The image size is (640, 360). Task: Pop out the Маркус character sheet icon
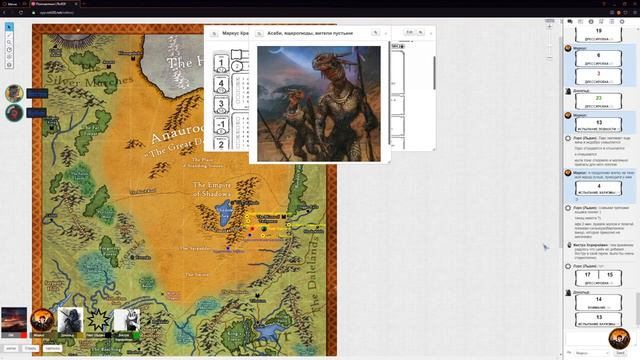coord(214,33)
